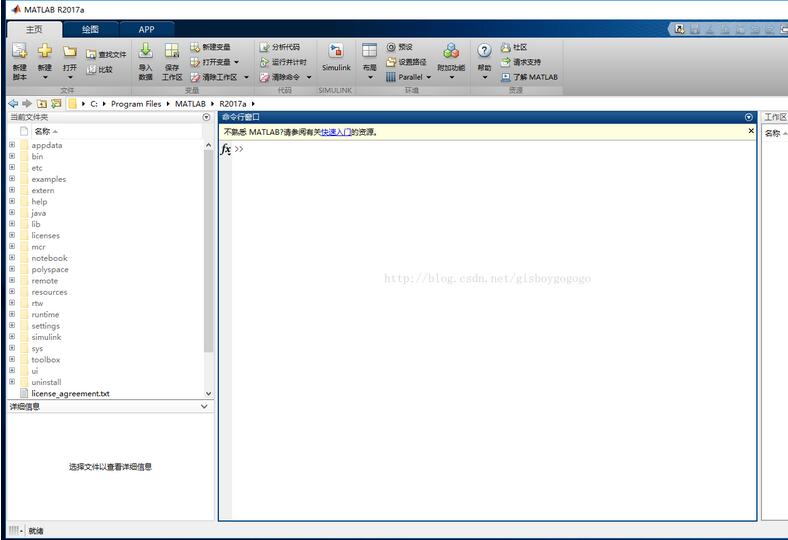Select the runtime folder
The height and width of the screenshot is (540, 788).
45,314
